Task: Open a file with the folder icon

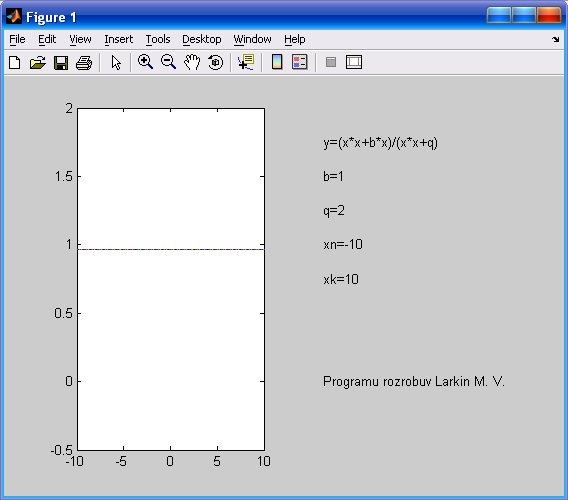Action: coord(38,62)
